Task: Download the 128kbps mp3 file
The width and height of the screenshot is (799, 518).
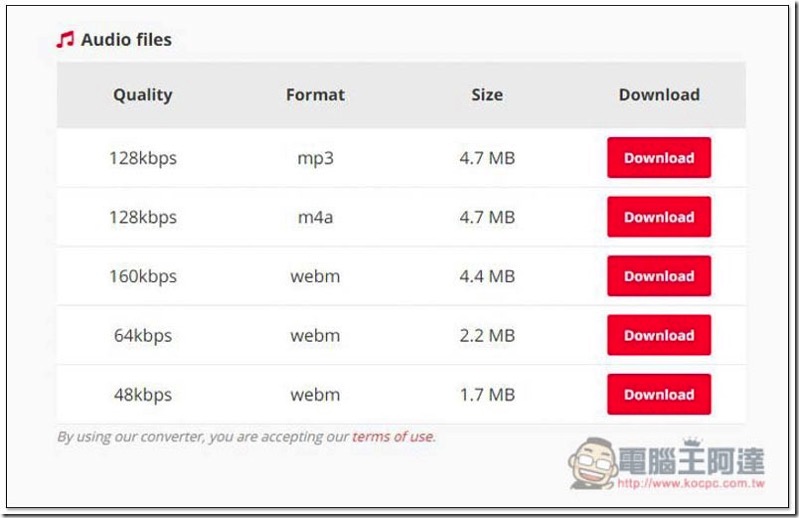Action: (658, 158)
